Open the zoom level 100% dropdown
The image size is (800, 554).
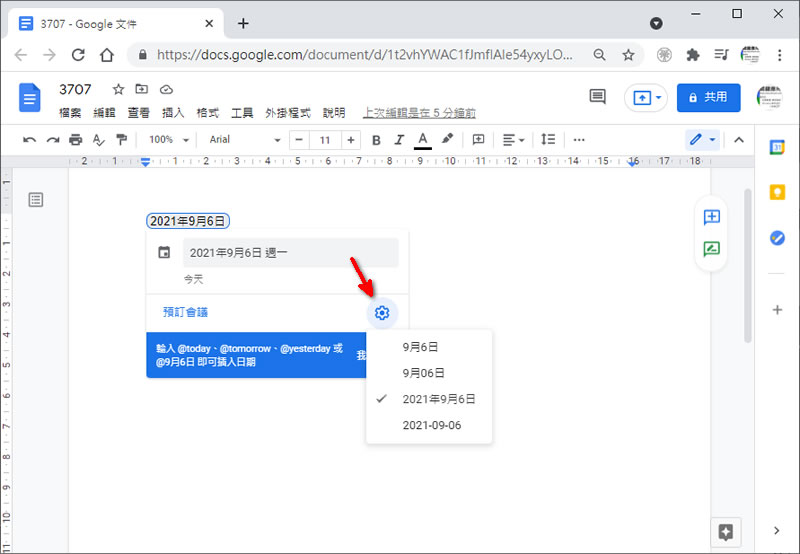coord(169,140)
